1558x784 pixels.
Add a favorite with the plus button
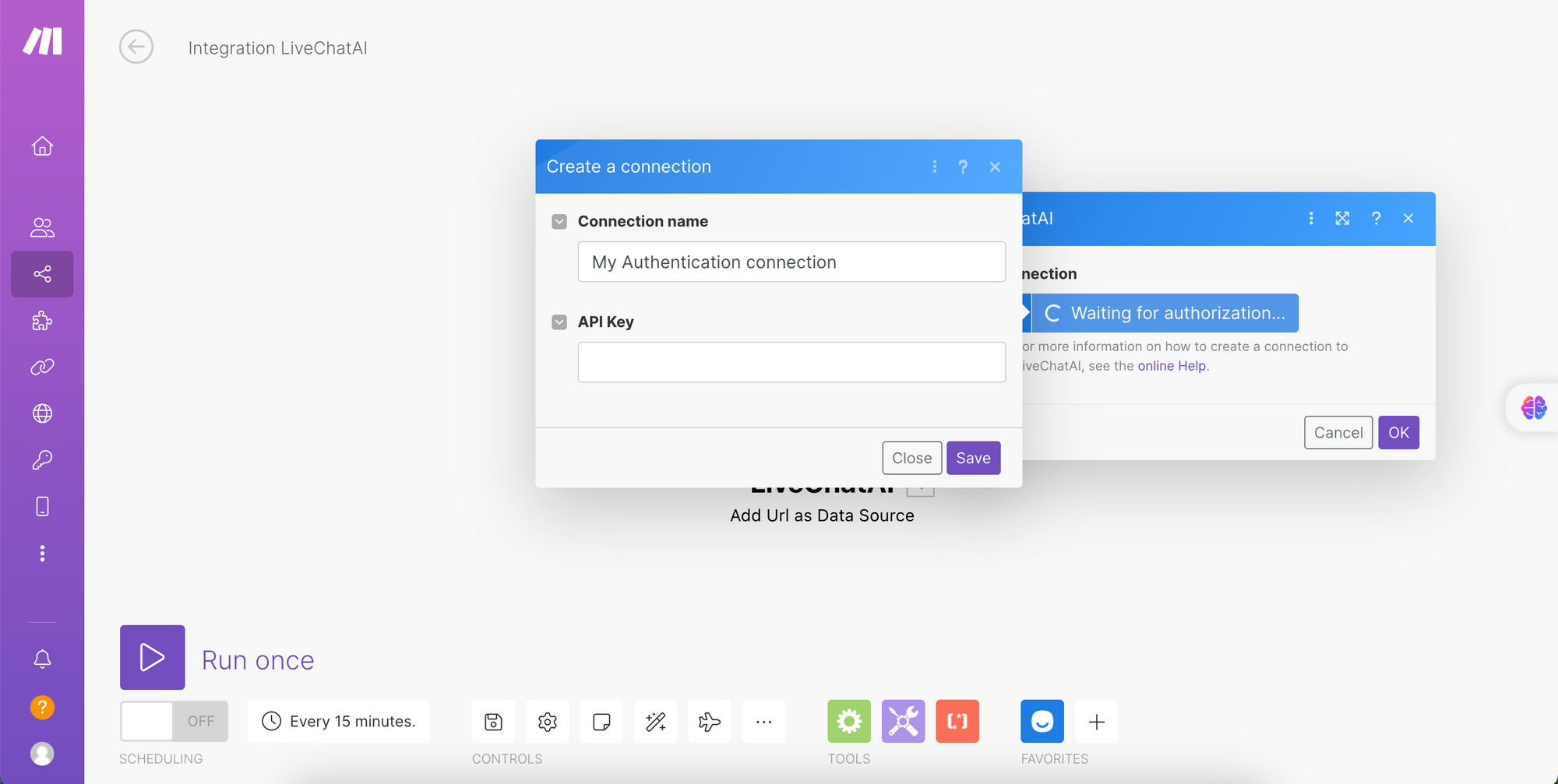[1097, 722]
